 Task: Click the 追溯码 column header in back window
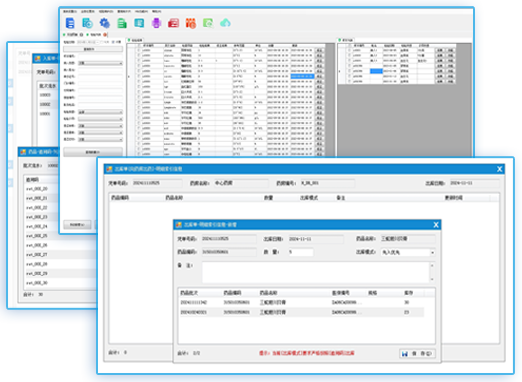tap(33, 180)
